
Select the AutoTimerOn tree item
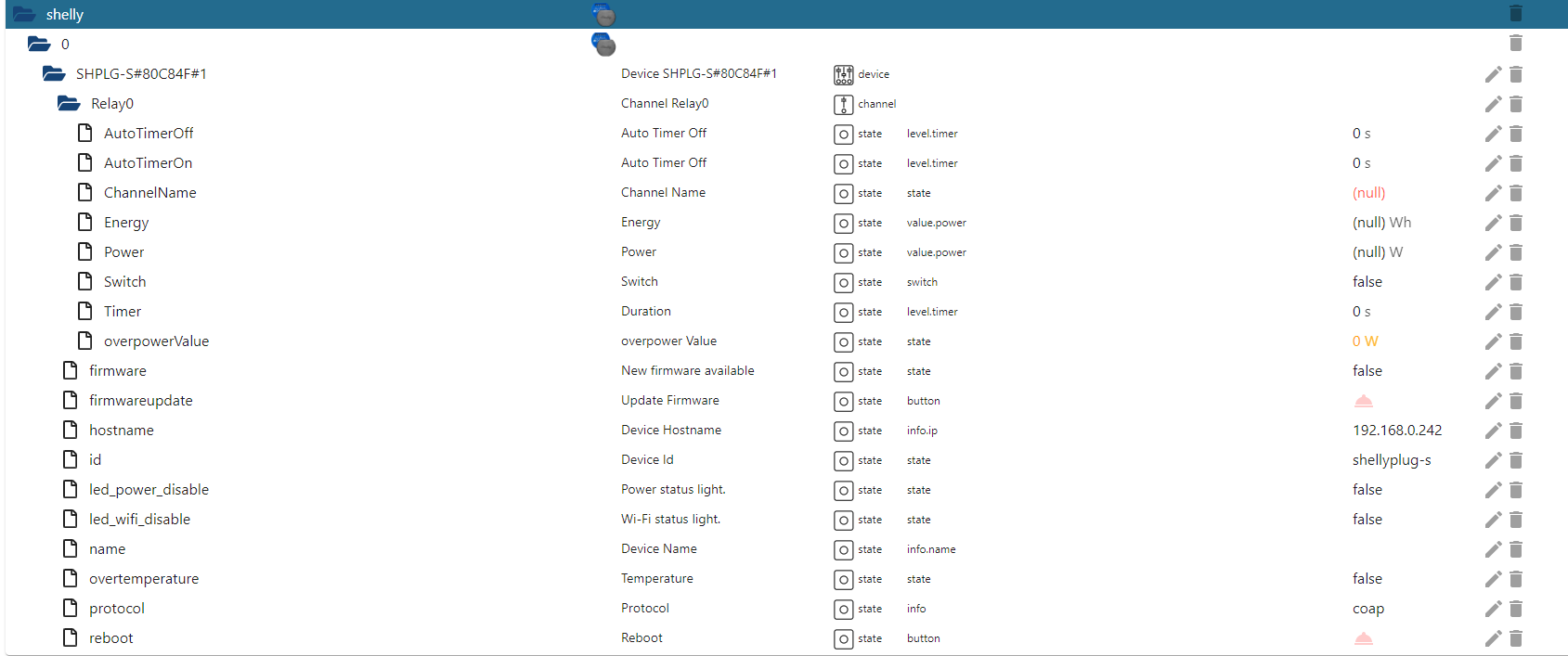click(149, 163)
